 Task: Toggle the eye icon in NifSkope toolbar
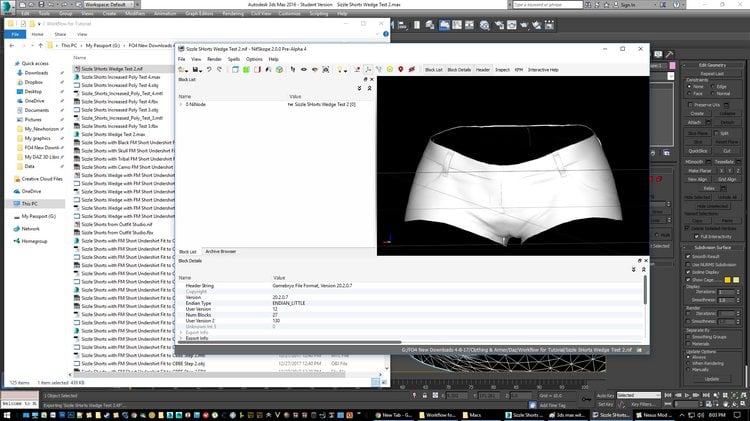(x=304, y=70)
